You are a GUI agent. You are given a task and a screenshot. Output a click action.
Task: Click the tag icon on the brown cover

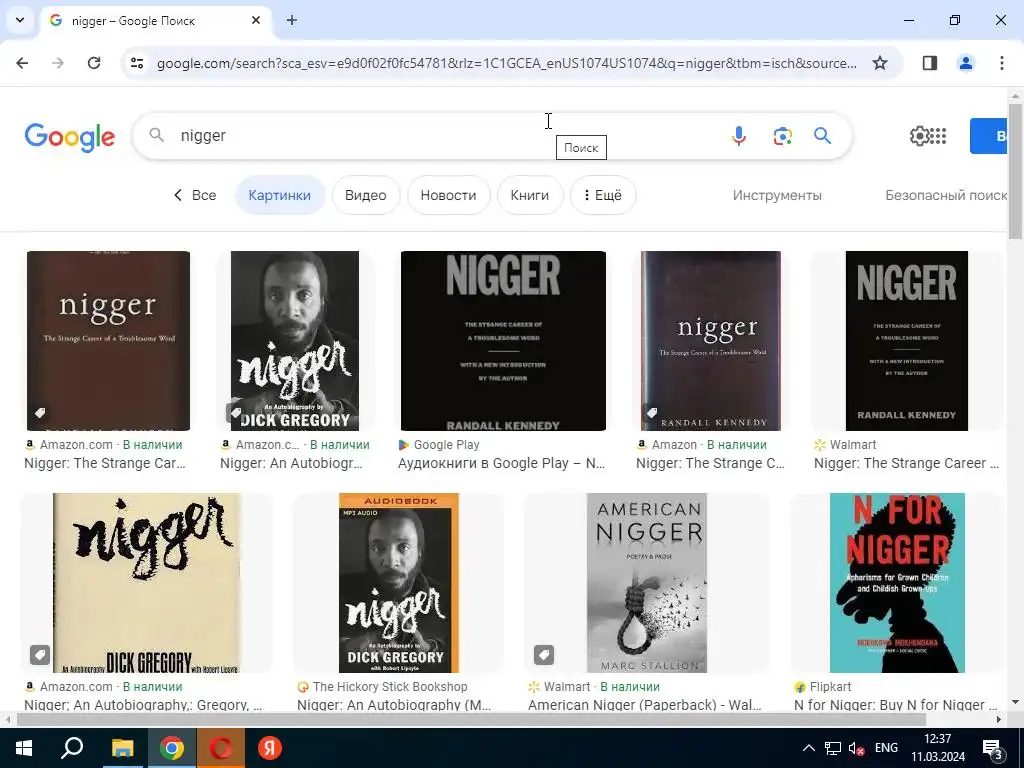tap(40, 413)
